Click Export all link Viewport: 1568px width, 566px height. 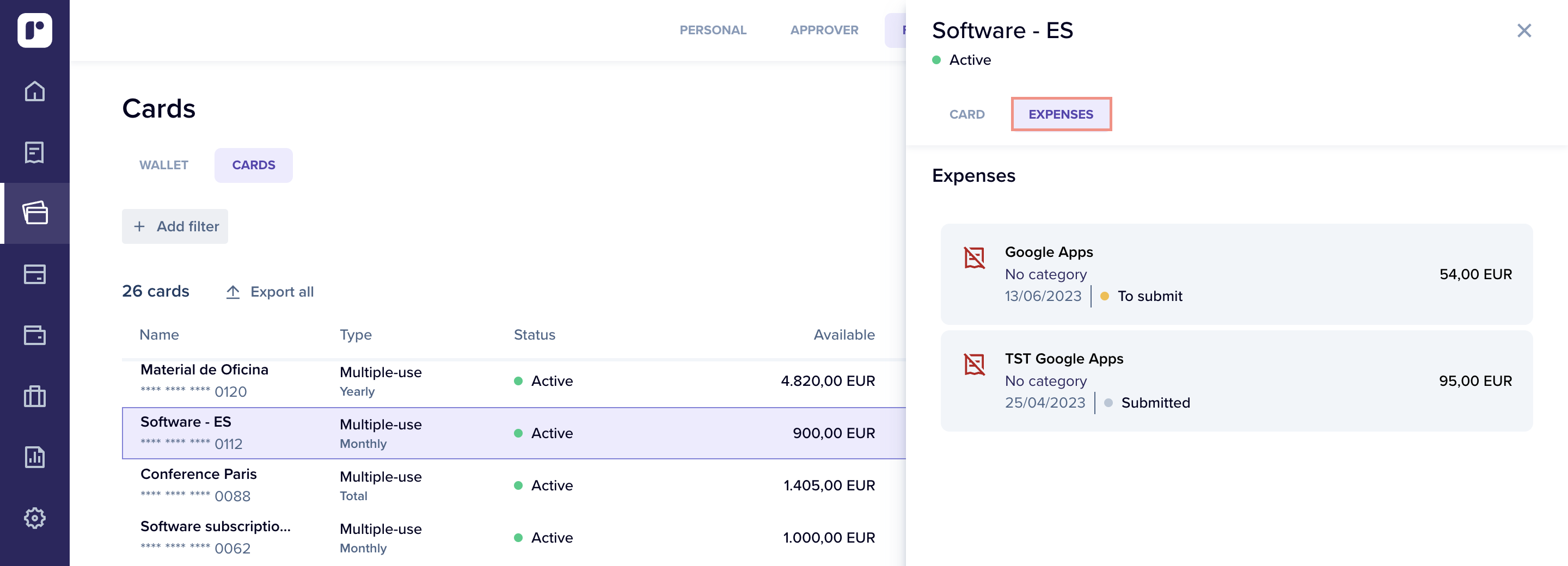[x=283, y=292]
